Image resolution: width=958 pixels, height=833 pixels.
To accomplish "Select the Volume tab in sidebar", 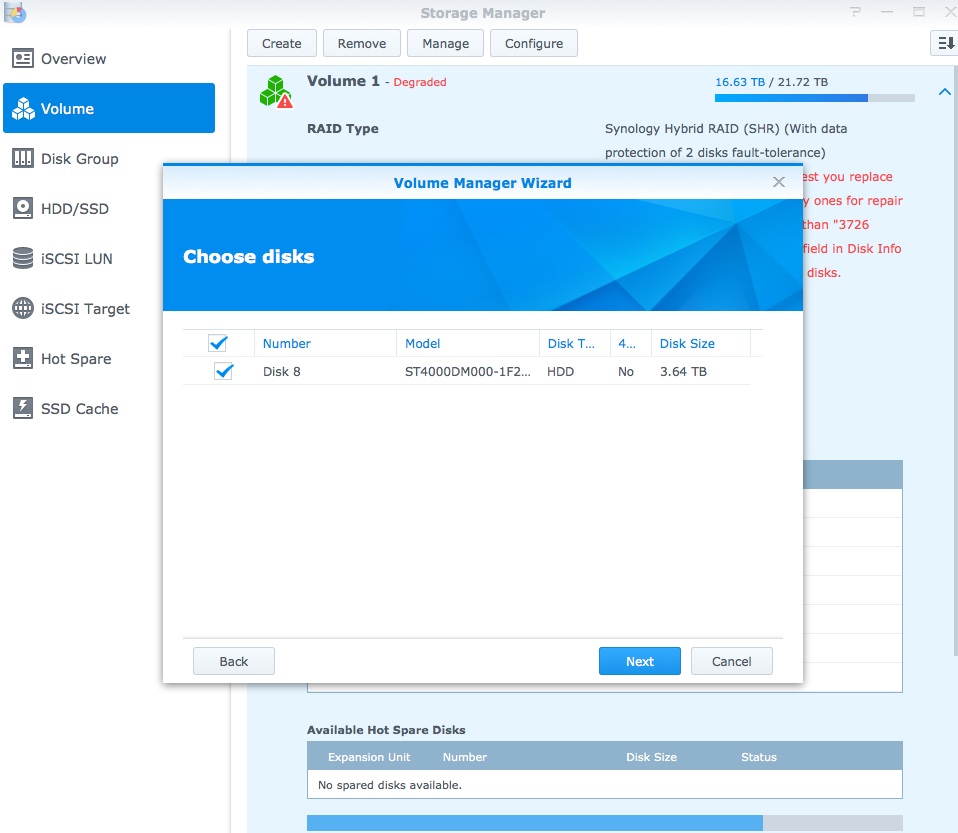I will [x=109, y=108].
